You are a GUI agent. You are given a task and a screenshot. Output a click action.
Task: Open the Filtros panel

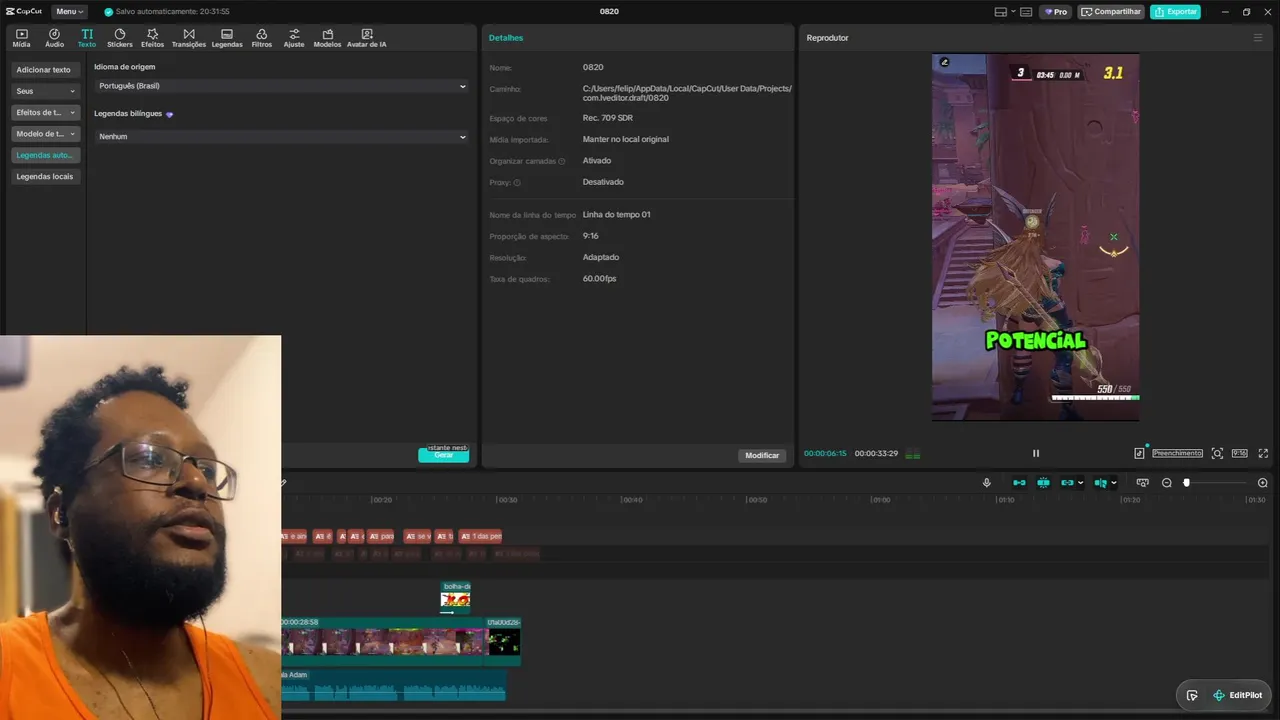(261, 38)
